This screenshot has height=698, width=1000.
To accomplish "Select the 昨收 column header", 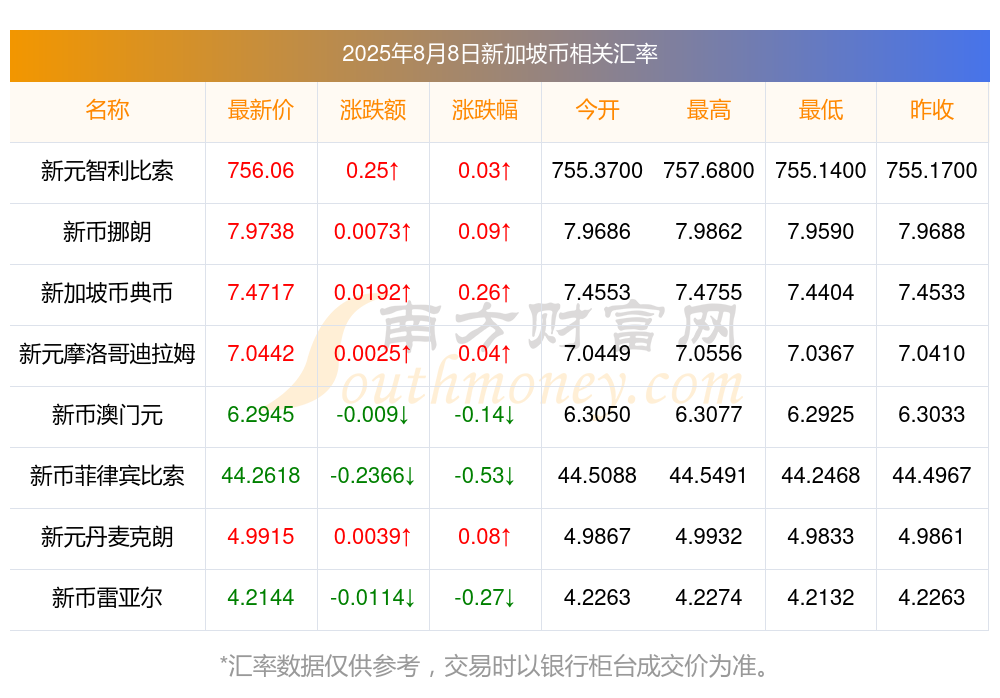I will (932, 110).
